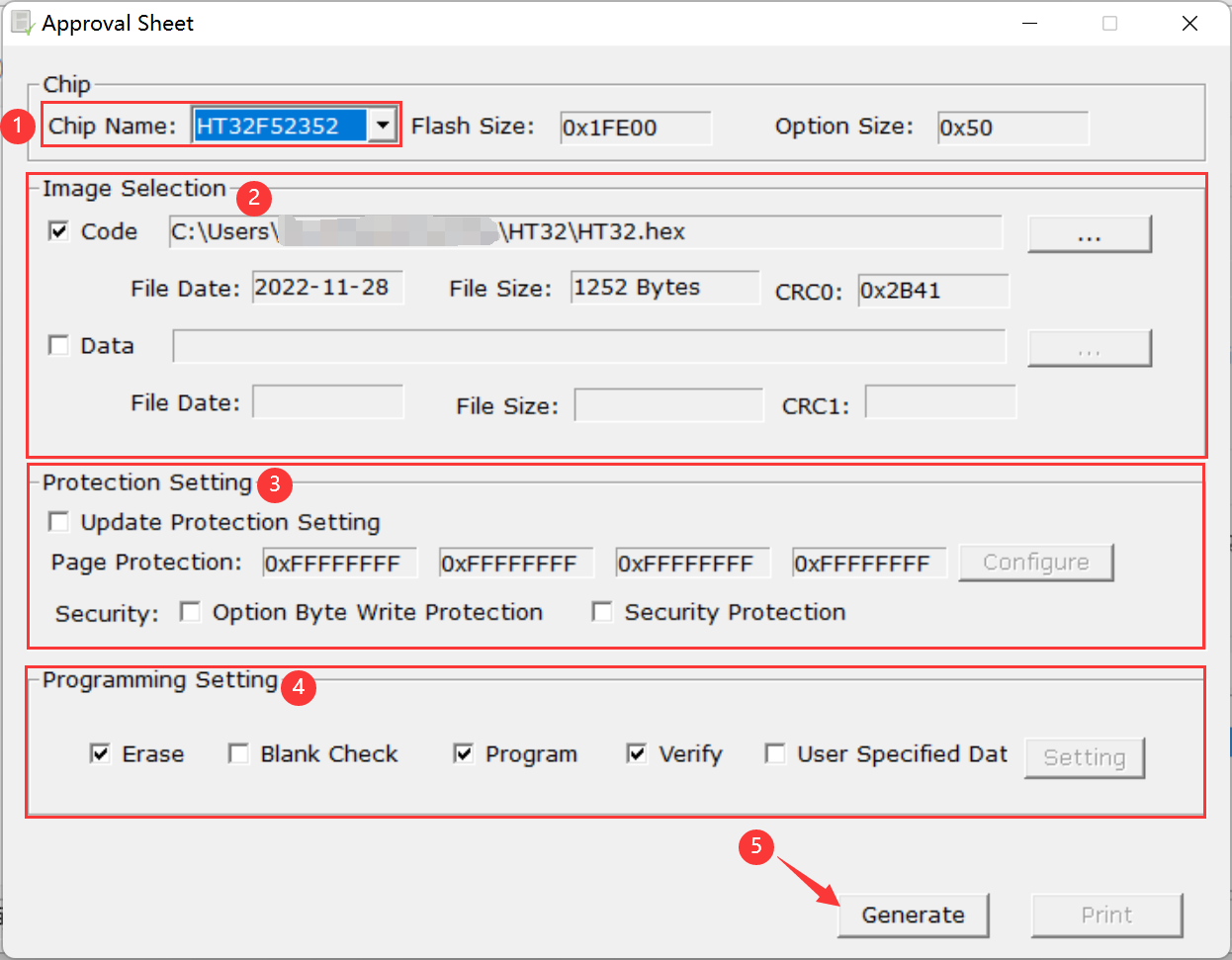Uncheck the Erase option
The height and width of the screenshot is (960, 1232).
click(100, 753)
